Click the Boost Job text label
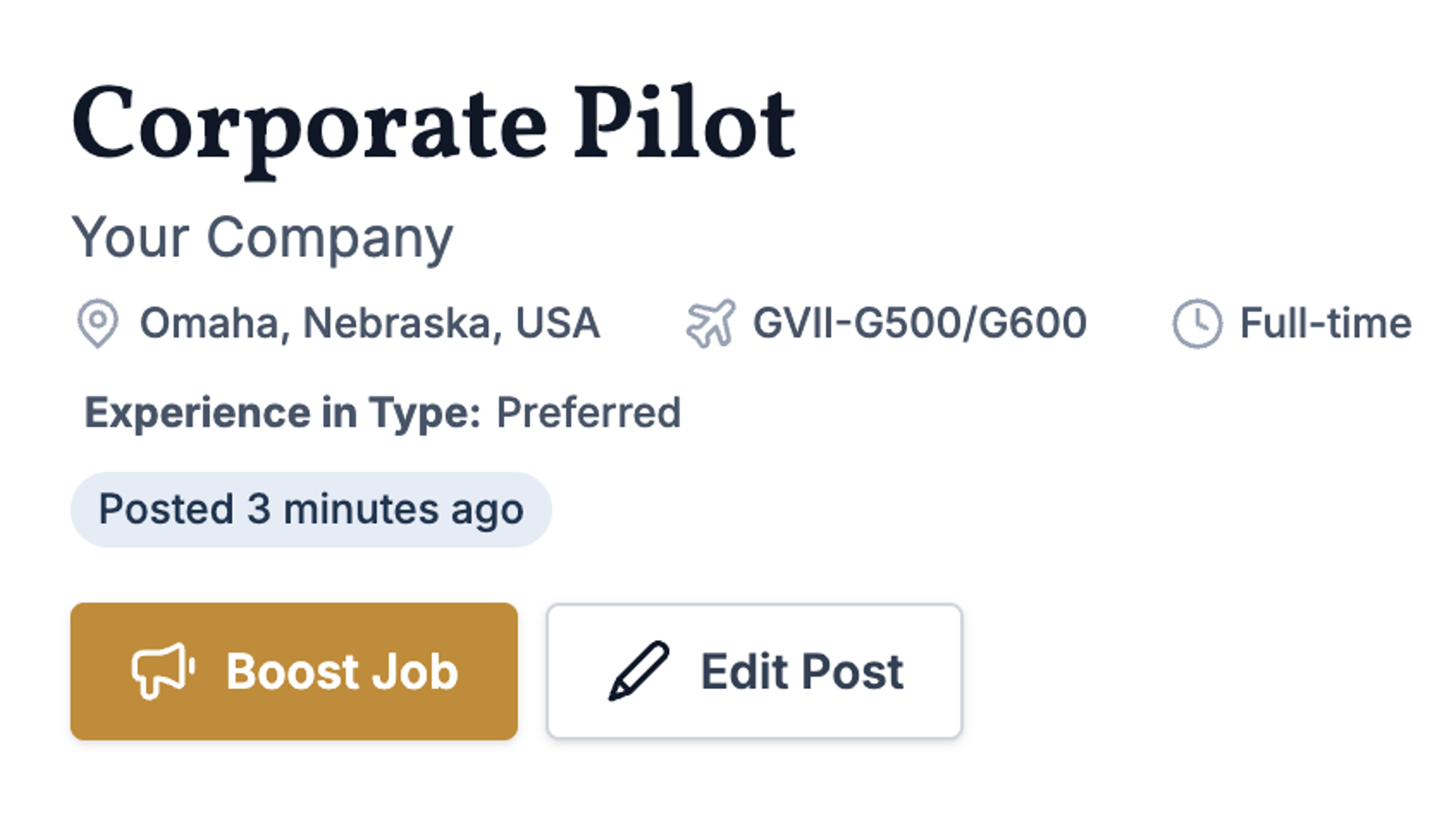 (x=342, y=671)
